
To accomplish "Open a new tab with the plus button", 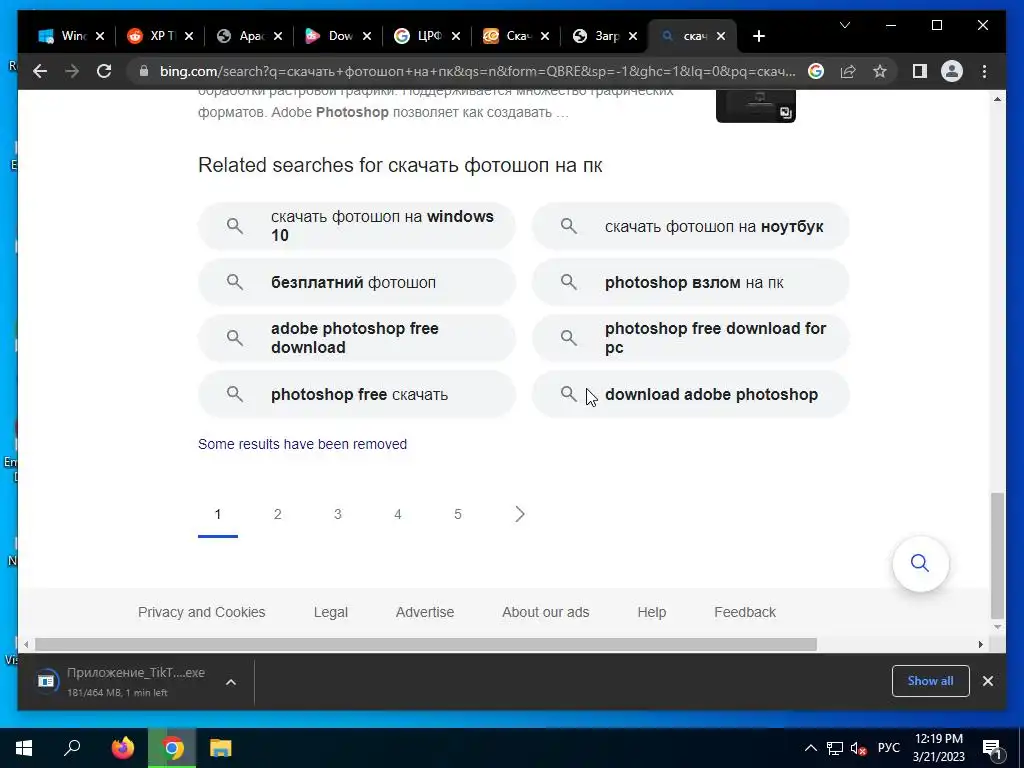I will tap(759, 36).
